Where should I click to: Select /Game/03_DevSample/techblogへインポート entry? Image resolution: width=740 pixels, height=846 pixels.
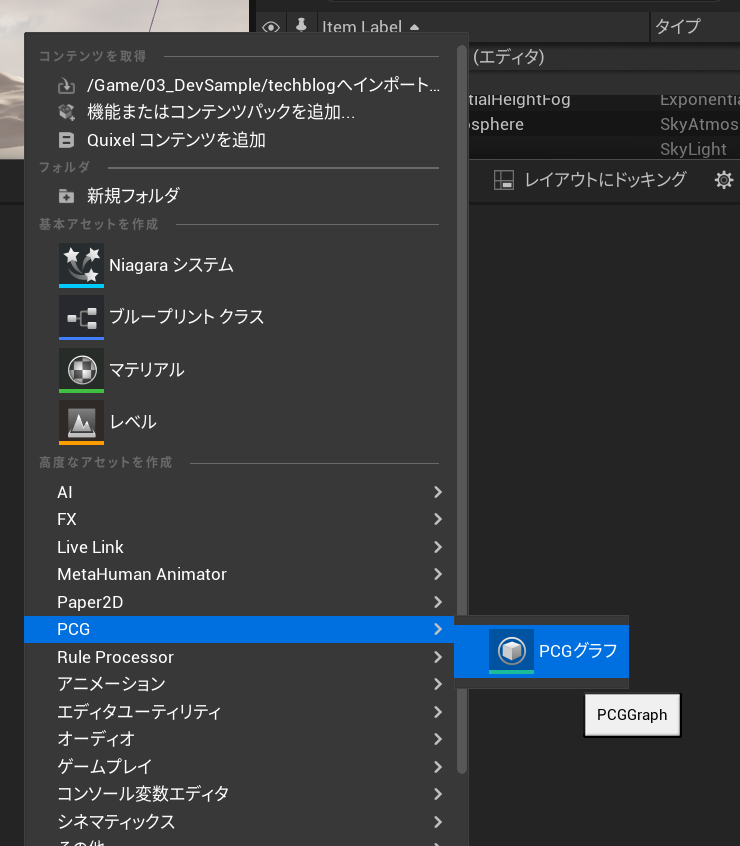pos(239,85)
